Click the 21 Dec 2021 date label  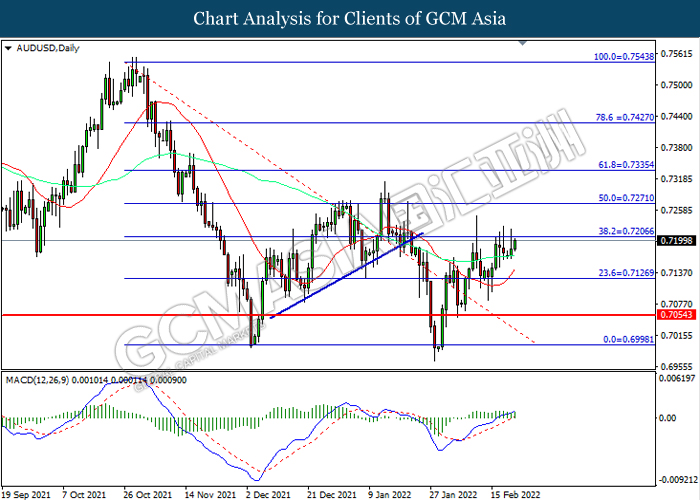(x=331, y=495)
